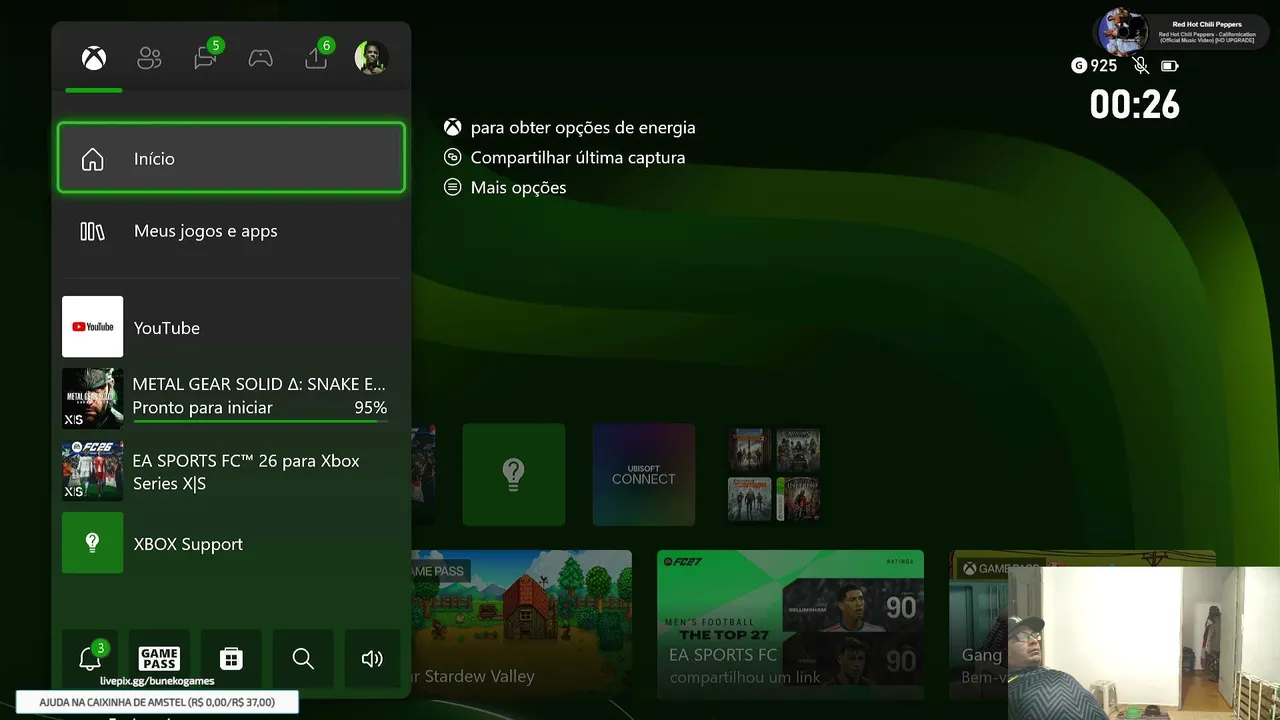Screen dimensions: 1280x720
Task: Open the profile avatar tab
Action: coord(371,58)
